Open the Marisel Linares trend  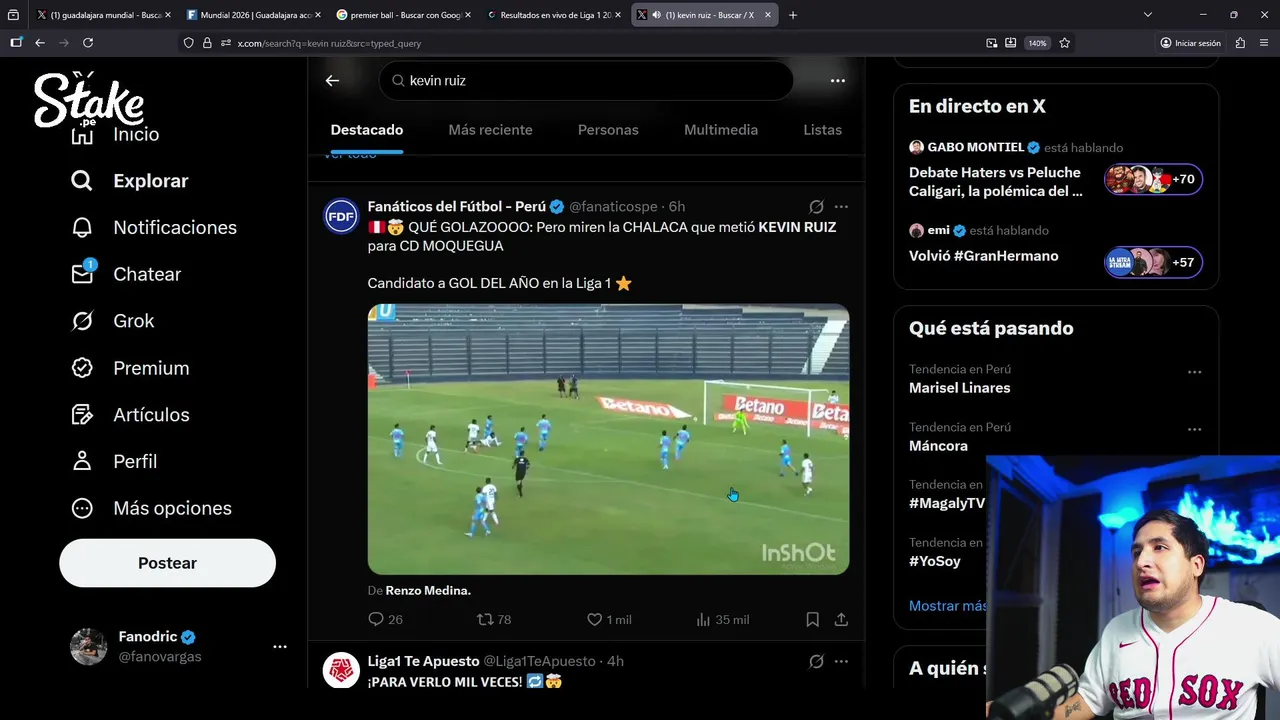959,388
